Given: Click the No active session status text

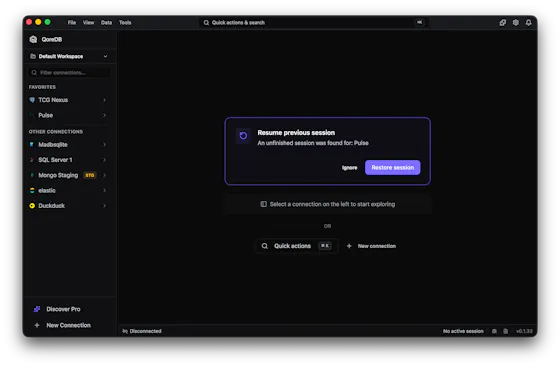Looking at the screenshot, I should click(x=463, y=331).
